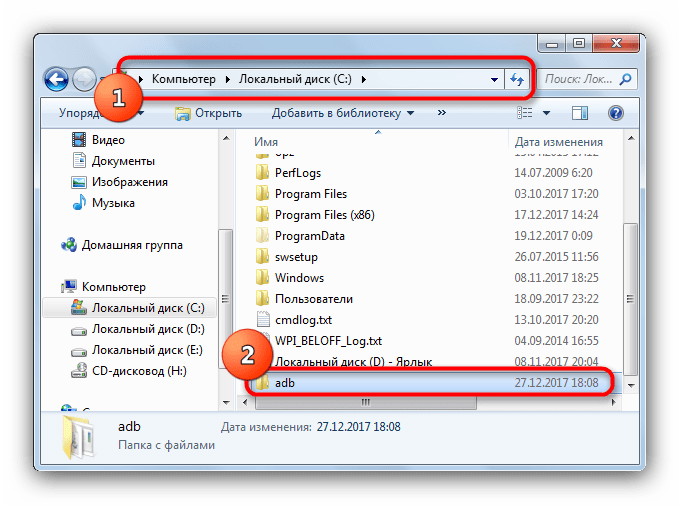680x505 pixels.
Task: Click the cmdlog.txt file icon
Action: click(x=263, y=320)
